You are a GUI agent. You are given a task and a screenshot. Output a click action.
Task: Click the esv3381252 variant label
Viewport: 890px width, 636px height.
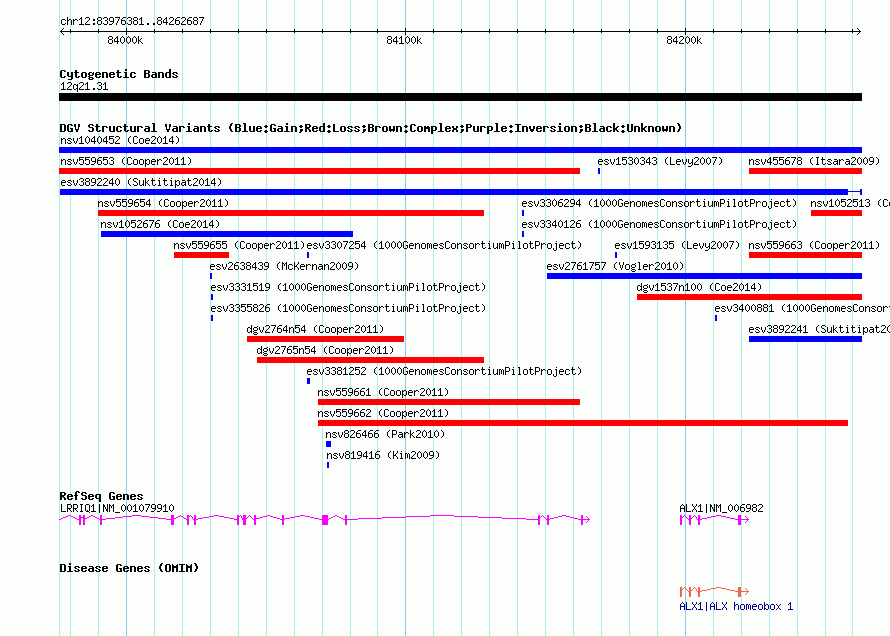tap(444, 371)
